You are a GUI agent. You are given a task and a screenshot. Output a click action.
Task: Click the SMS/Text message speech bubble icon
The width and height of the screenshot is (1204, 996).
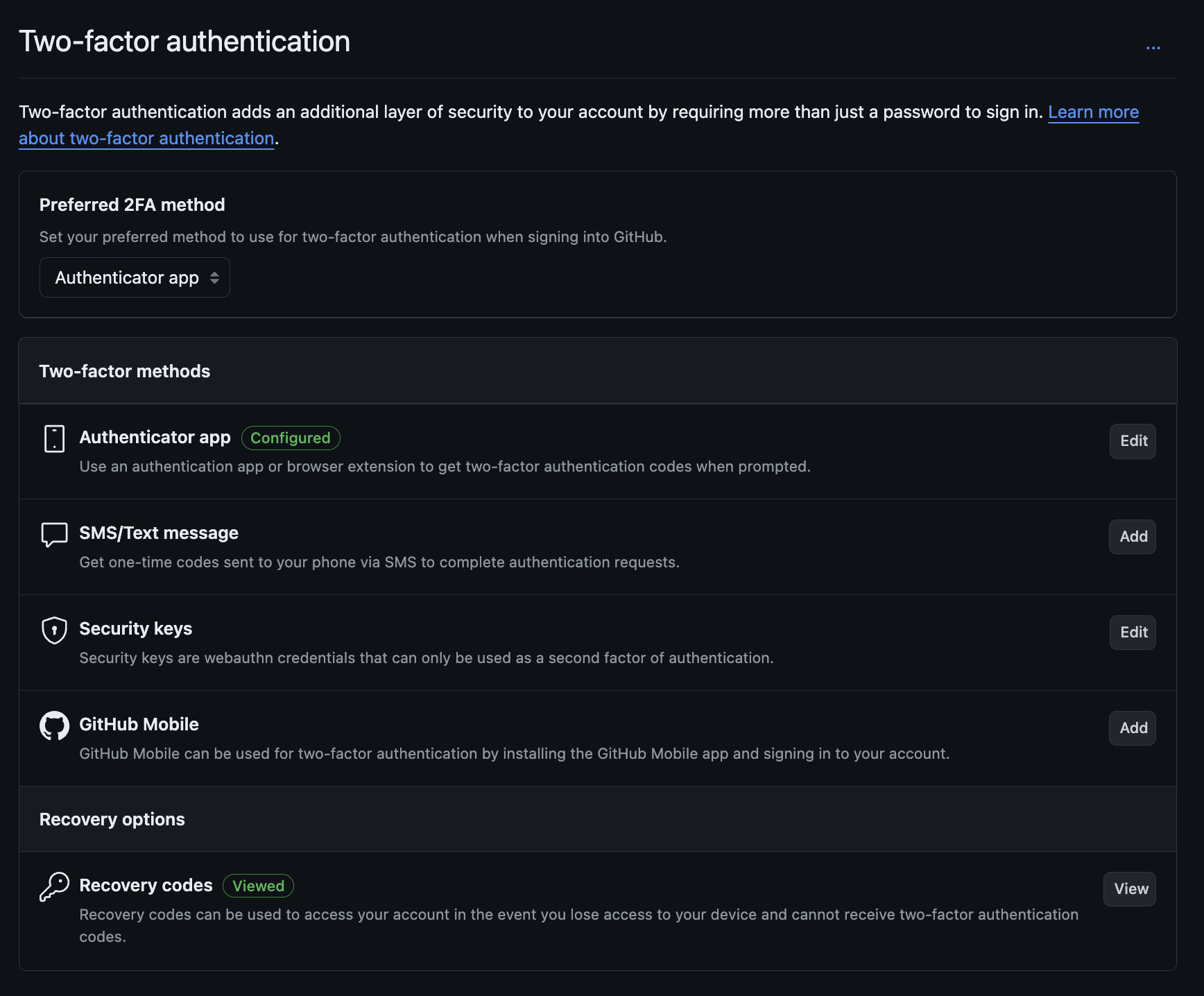pos(54,535)
